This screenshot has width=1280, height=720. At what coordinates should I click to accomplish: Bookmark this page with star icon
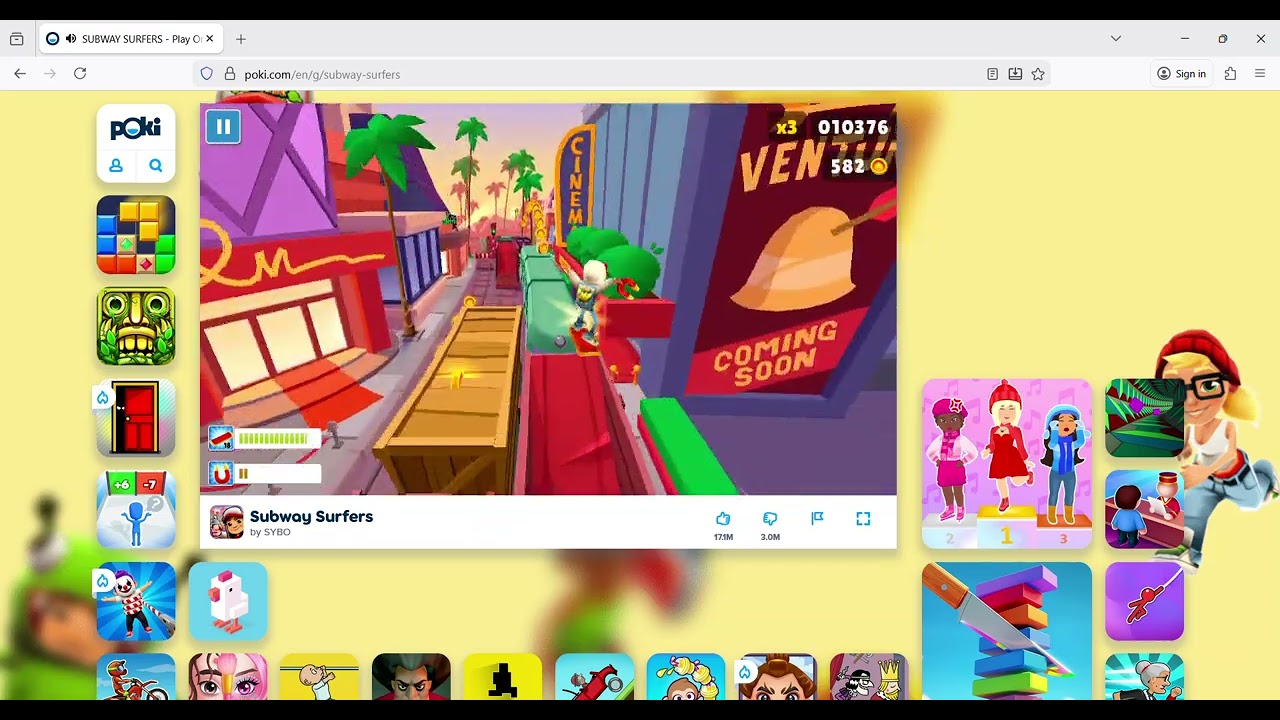[x=1038, y=74]
